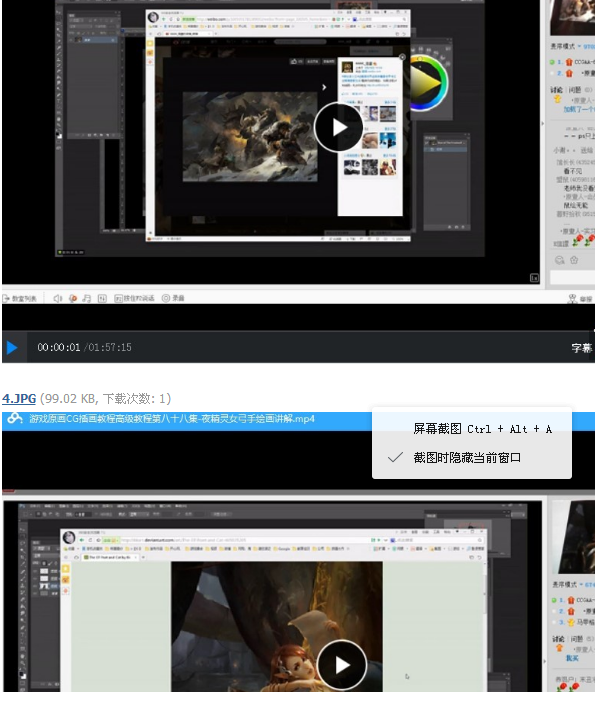595x715 pixels.
Task: Pick a color on the circular color wheel
Action: click(x=427, y=83)
